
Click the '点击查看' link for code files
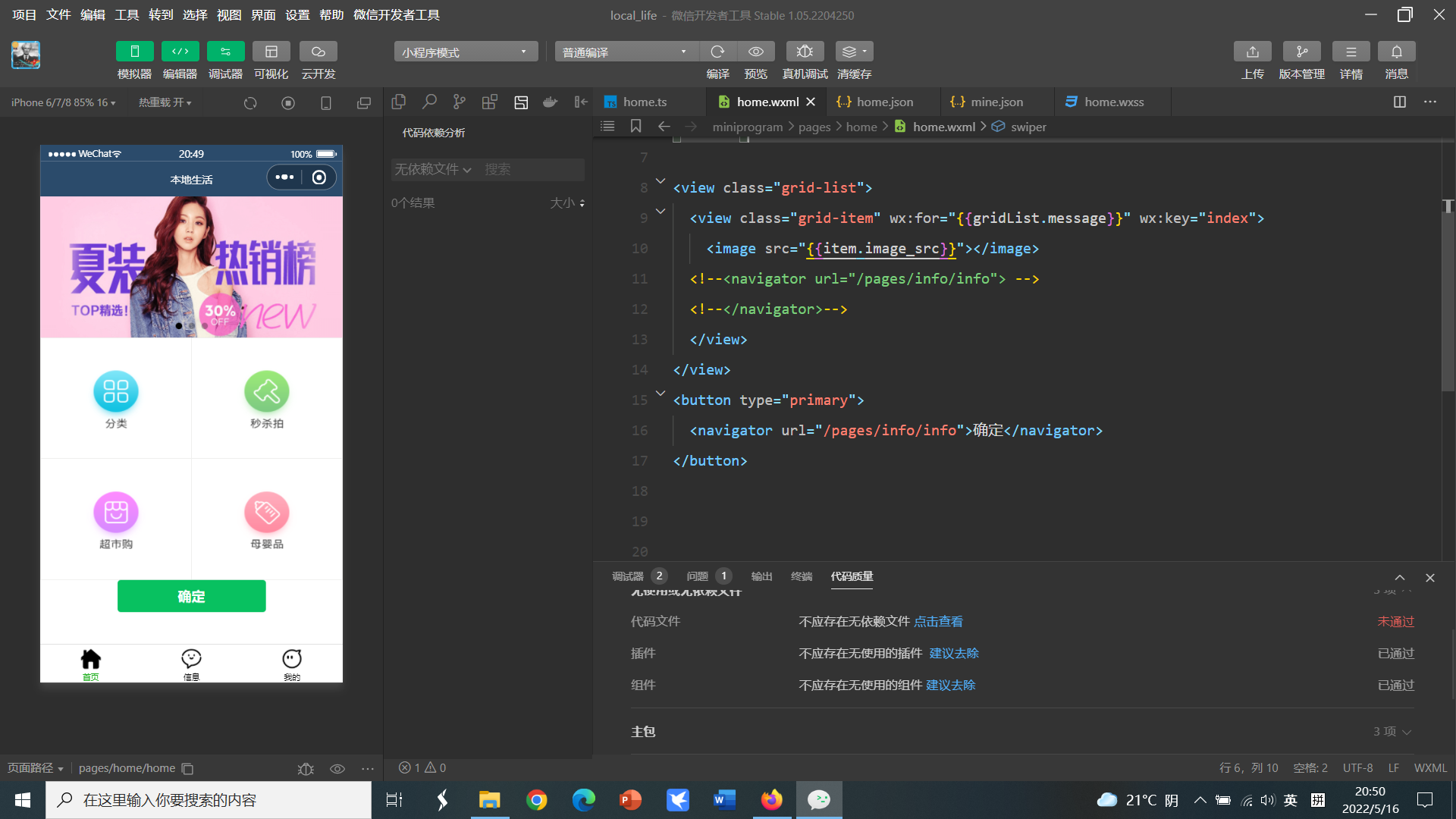coord(938,622)
